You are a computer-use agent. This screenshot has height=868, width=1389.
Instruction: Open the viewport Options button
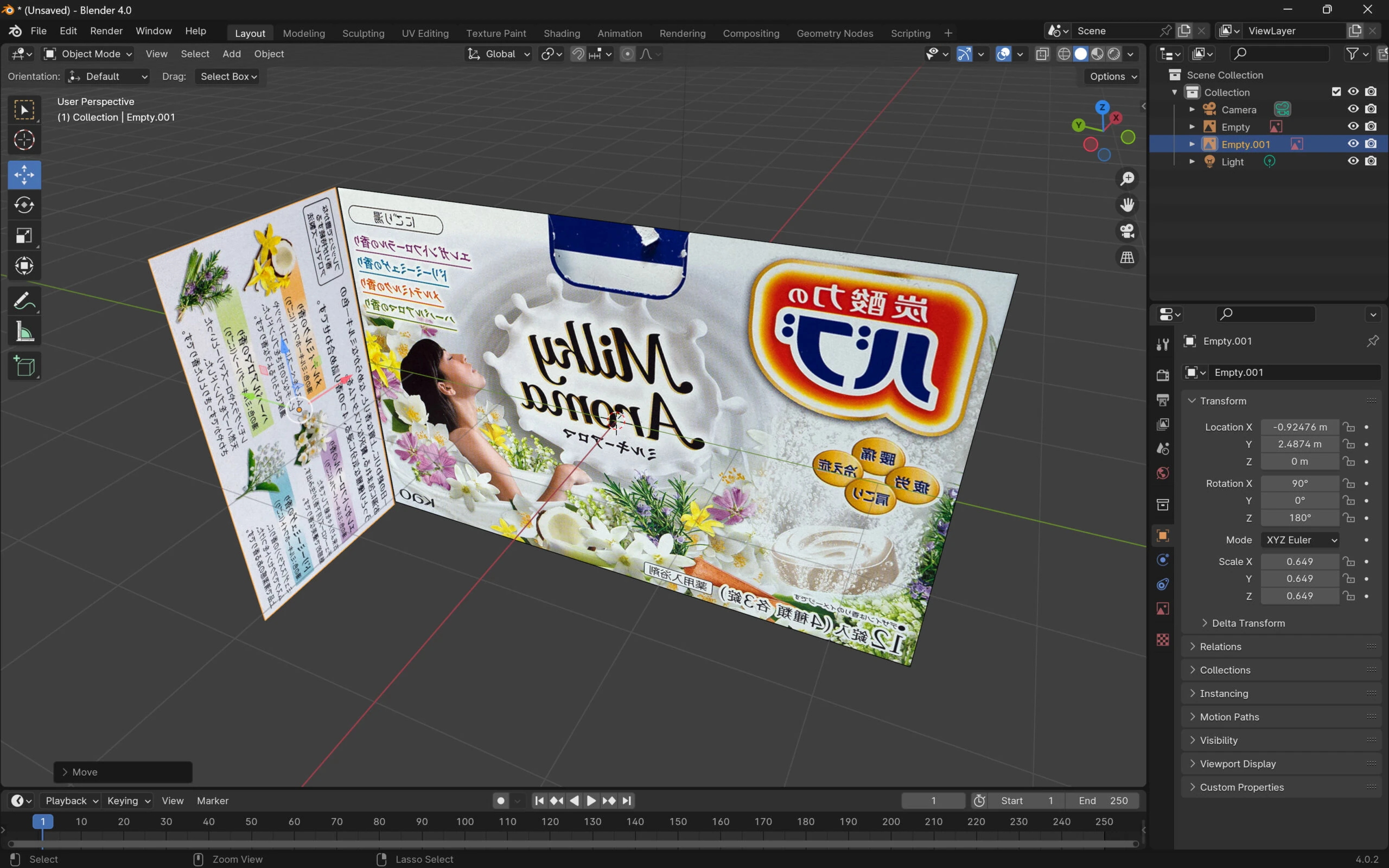click(x=1112, y=76)
